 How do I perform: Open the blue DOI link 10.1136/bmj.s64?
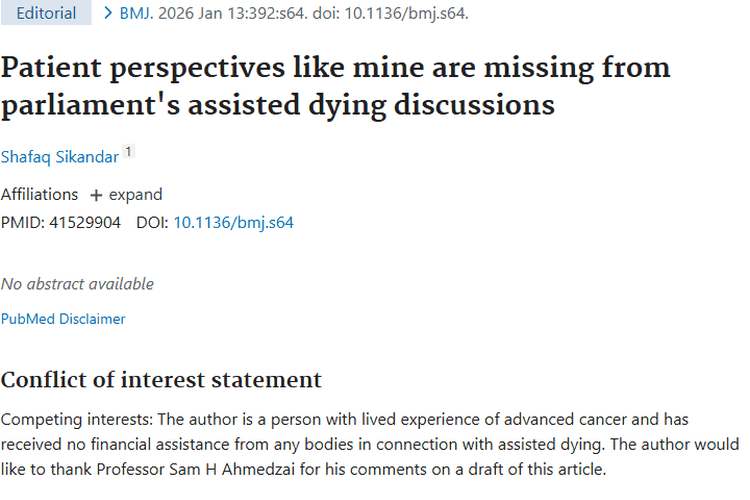(x=233, y=222)
